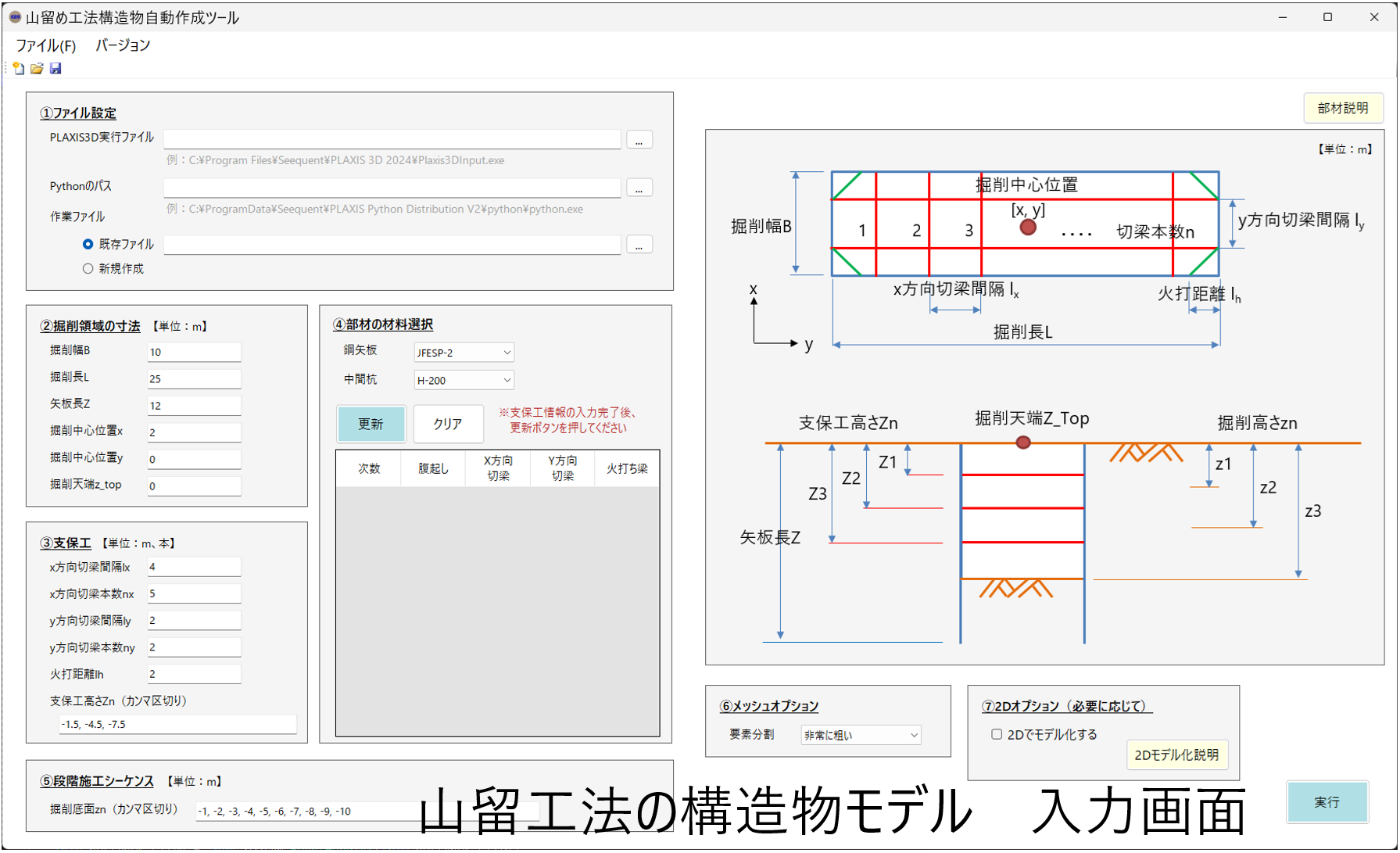Browse for PLAXIS3D実行ファイル with ellipsis button
The width and height of the screenshot is (1400, 853).
click(639, 141)
